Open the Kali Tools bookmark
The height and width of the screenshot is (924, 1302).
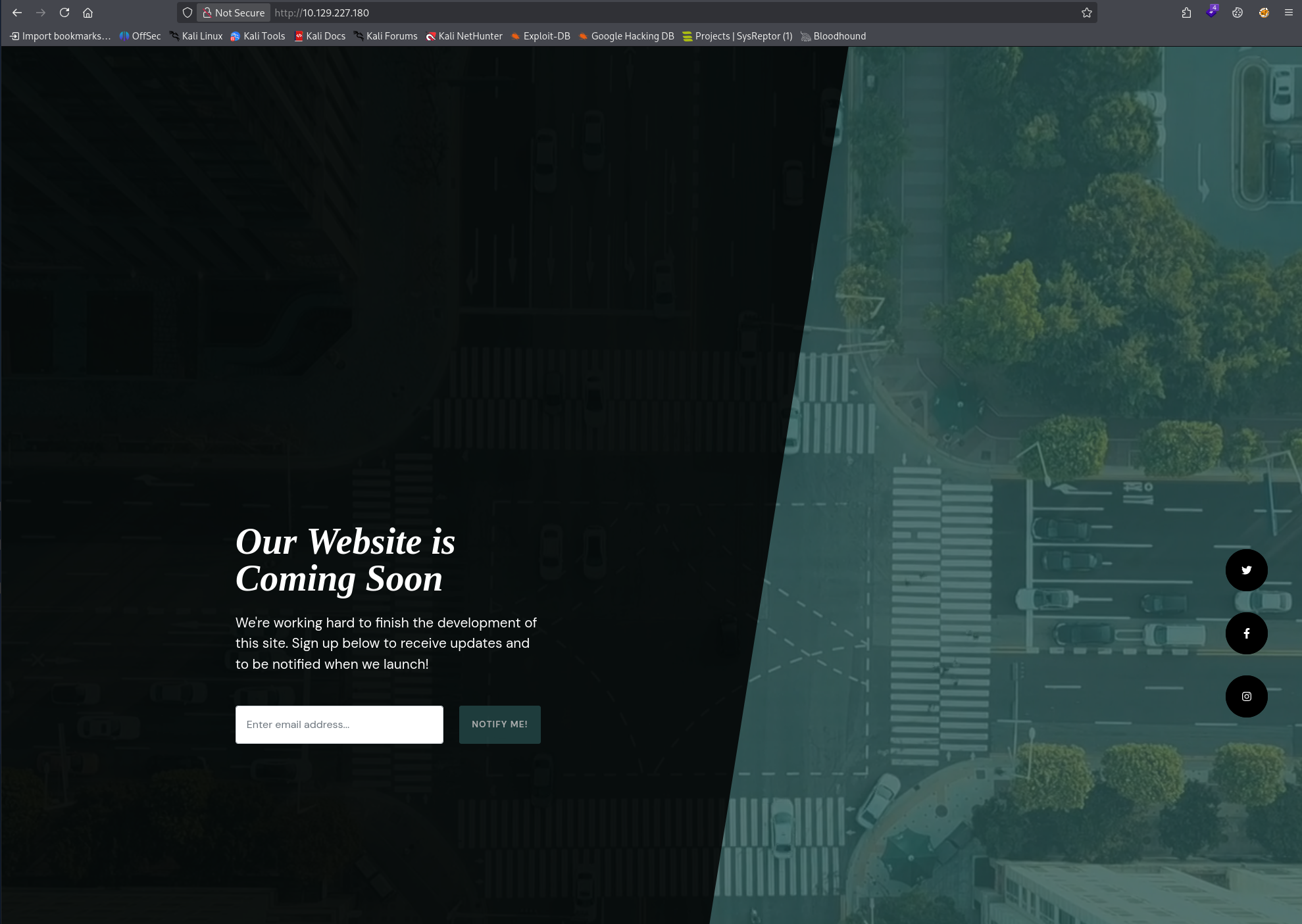(x=258, y=36)
